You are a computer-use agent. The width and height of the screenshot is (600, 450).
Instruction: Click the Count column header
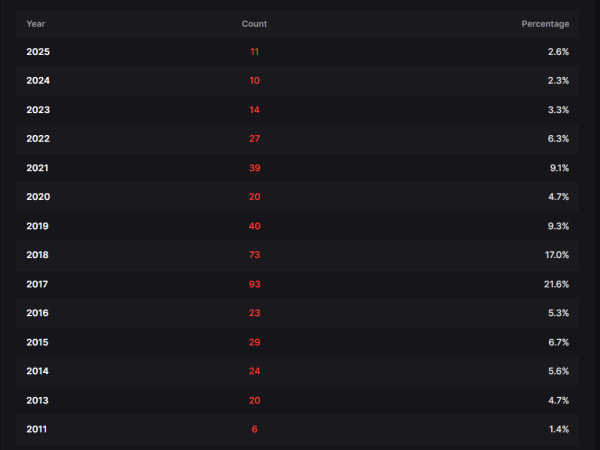[254, 24]
